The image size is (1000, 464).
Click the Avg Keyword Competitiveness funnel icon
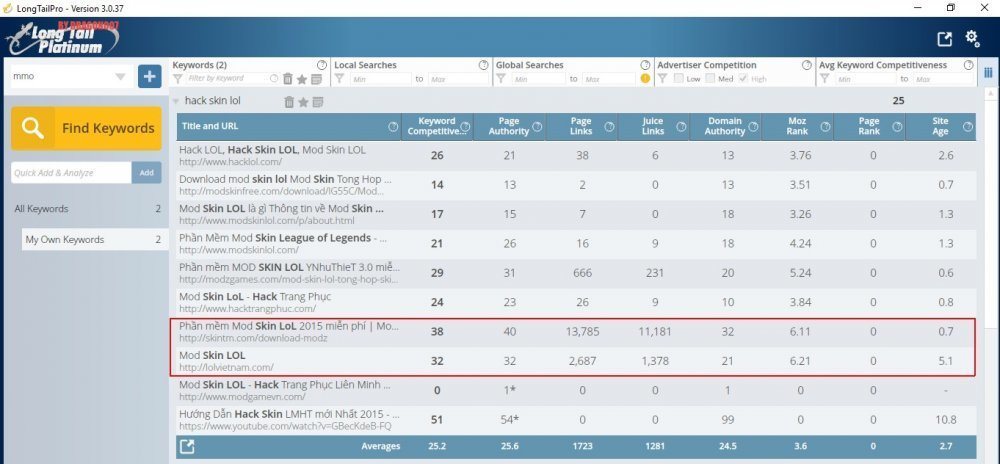(x=825, y=78)
